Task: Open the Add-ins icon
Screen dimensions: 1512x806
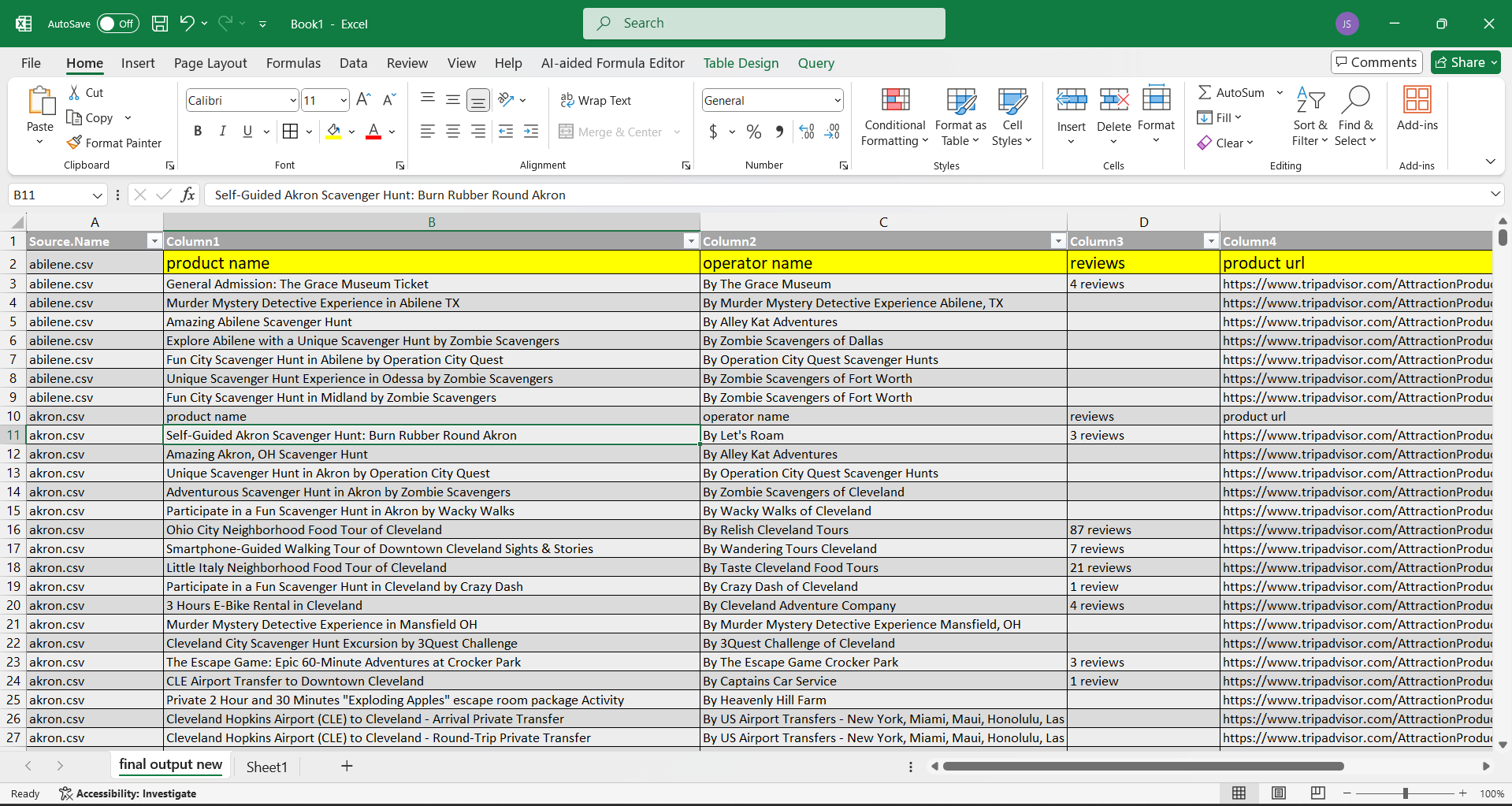Action: (1417, 99)
